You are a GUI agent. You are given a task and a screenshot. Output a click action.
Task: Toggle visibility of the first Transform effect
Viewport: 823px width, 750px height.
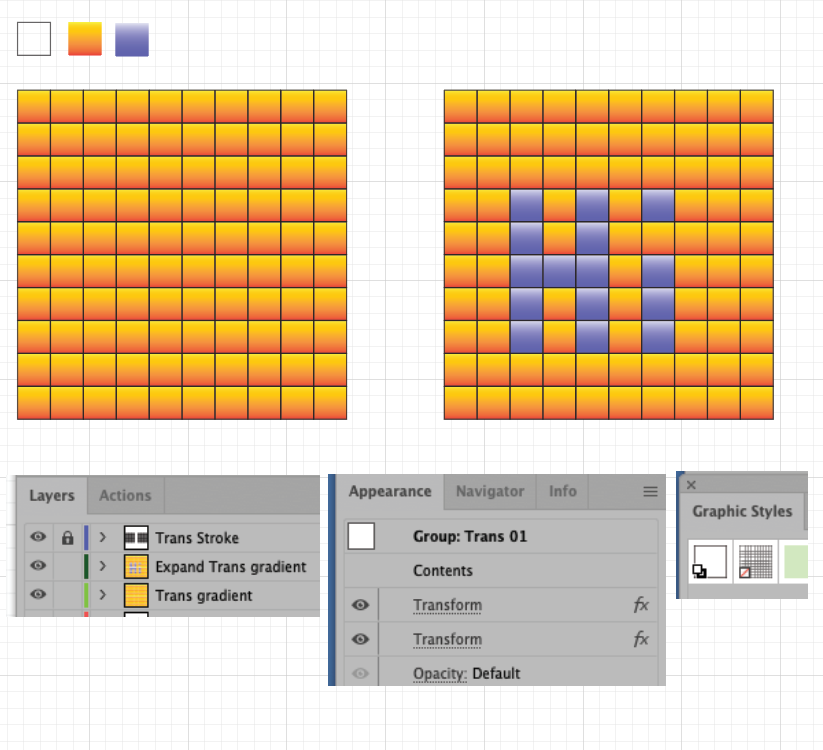click(x=361, y=605)
